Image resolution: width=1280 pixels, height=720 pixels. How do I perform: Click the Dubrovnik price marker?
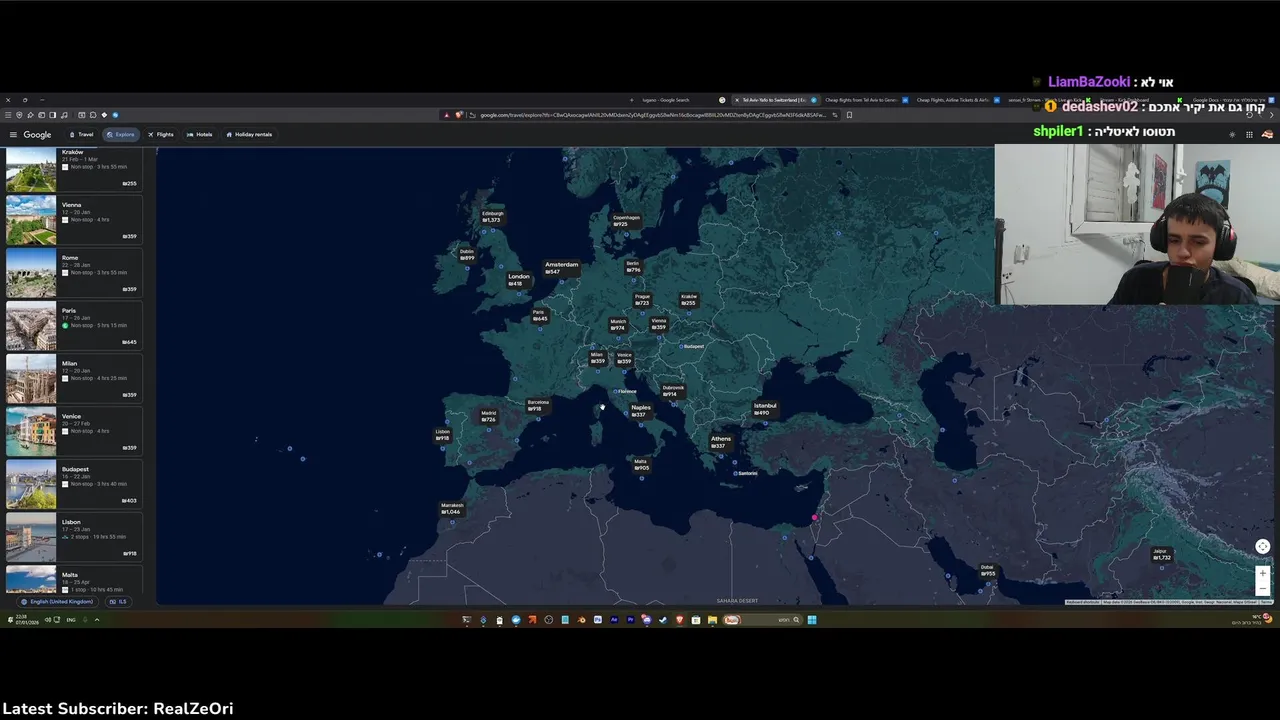[673, 391]
